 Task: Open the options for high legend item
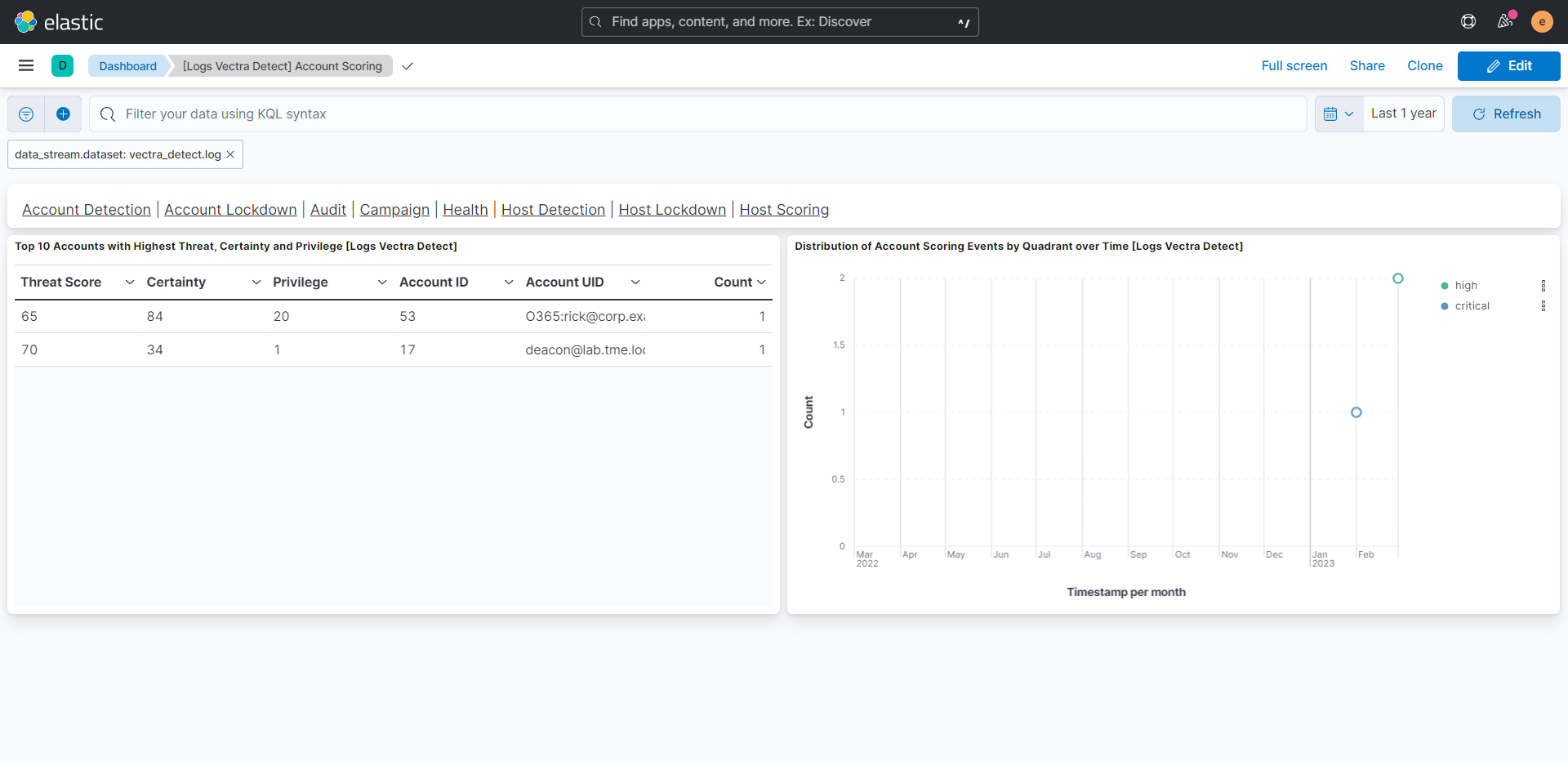(x=1543, y=286)
